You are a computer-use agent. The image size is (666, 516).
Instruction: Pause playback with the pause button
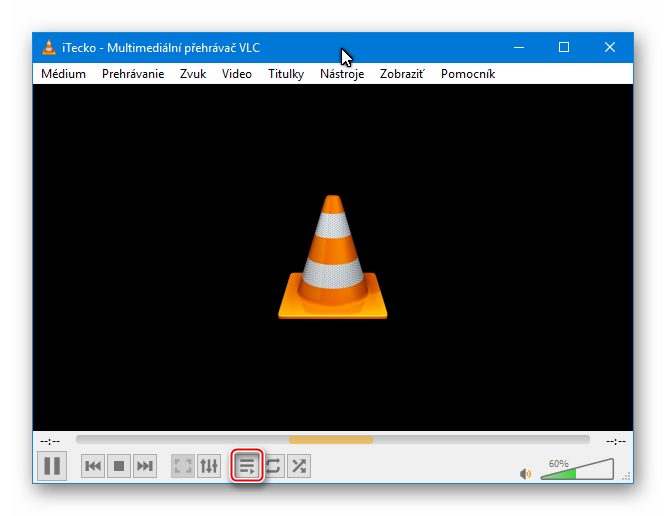[52, 466]
